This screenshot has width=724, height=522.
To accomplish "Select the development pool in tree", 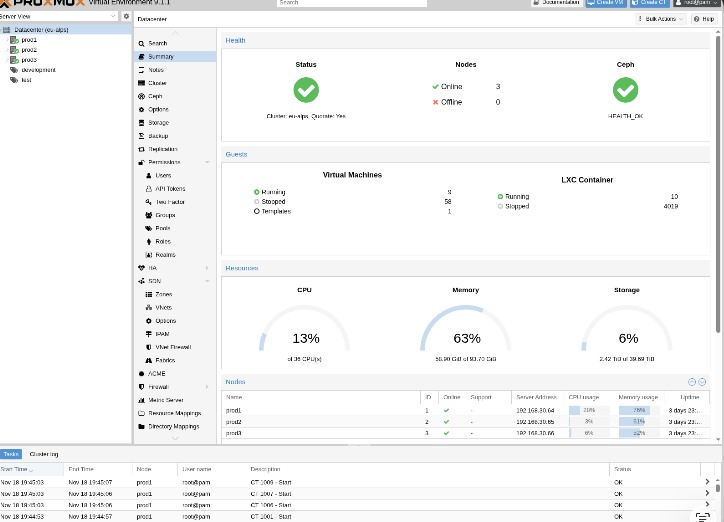I will point(38,70).
